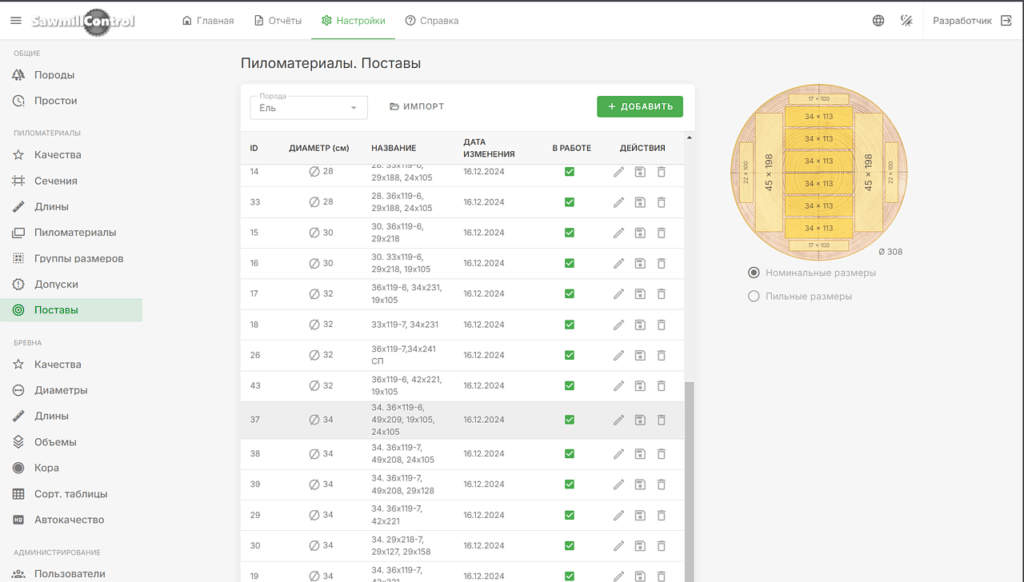1024x582 pixels.
Task: Delete the row with ID 18
Action: point(661,325)
